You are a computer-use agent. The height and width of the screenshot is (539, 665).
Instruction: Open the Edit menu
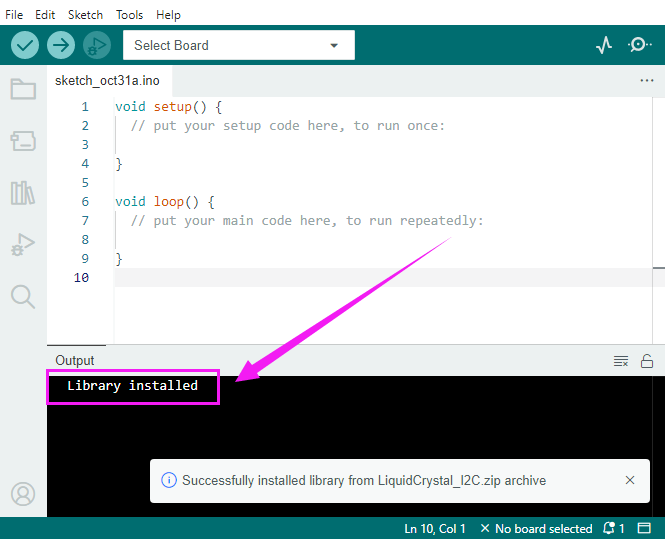[45, 15]
